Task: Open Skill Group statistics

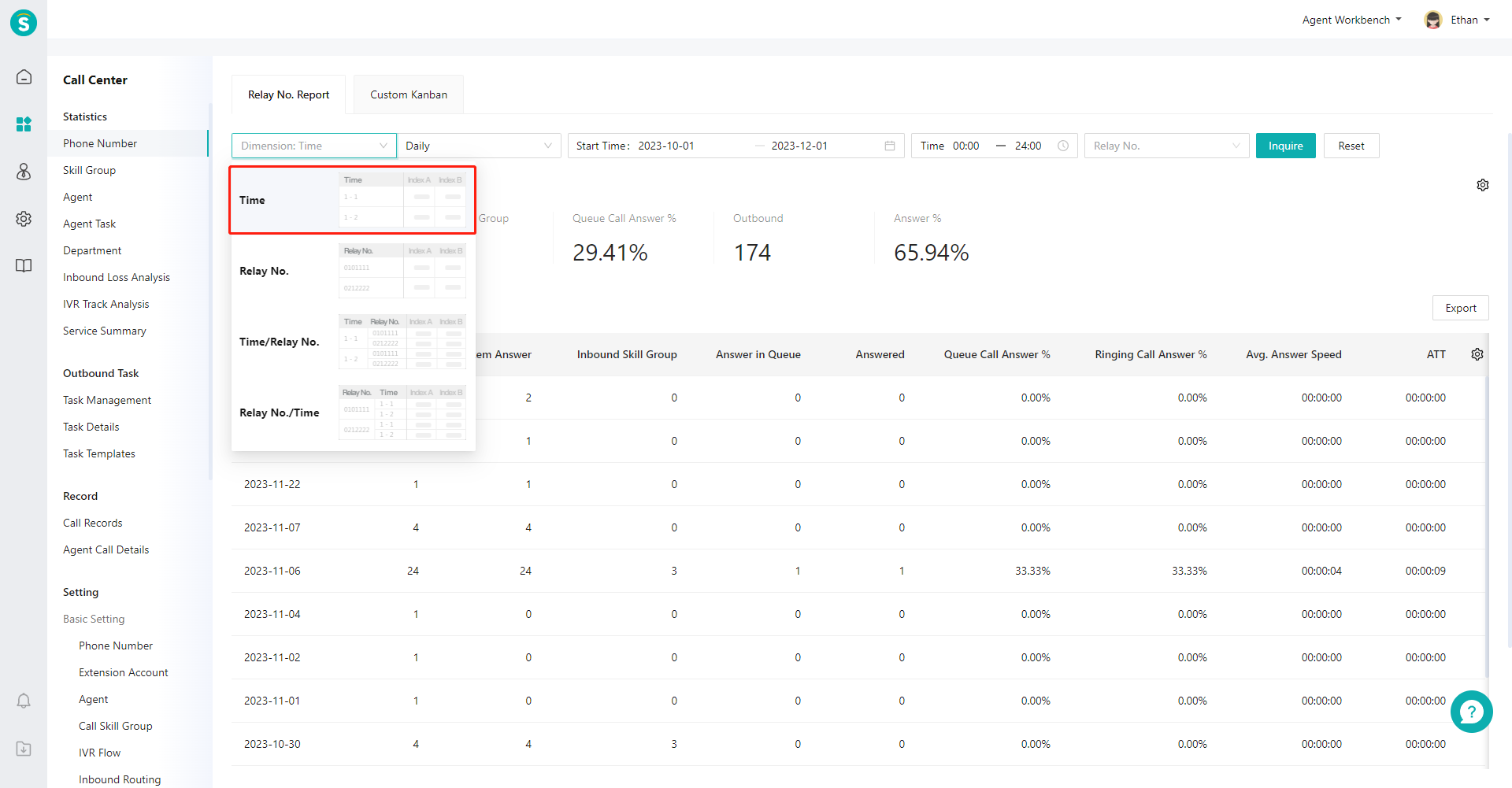Action: coord(89,170)
